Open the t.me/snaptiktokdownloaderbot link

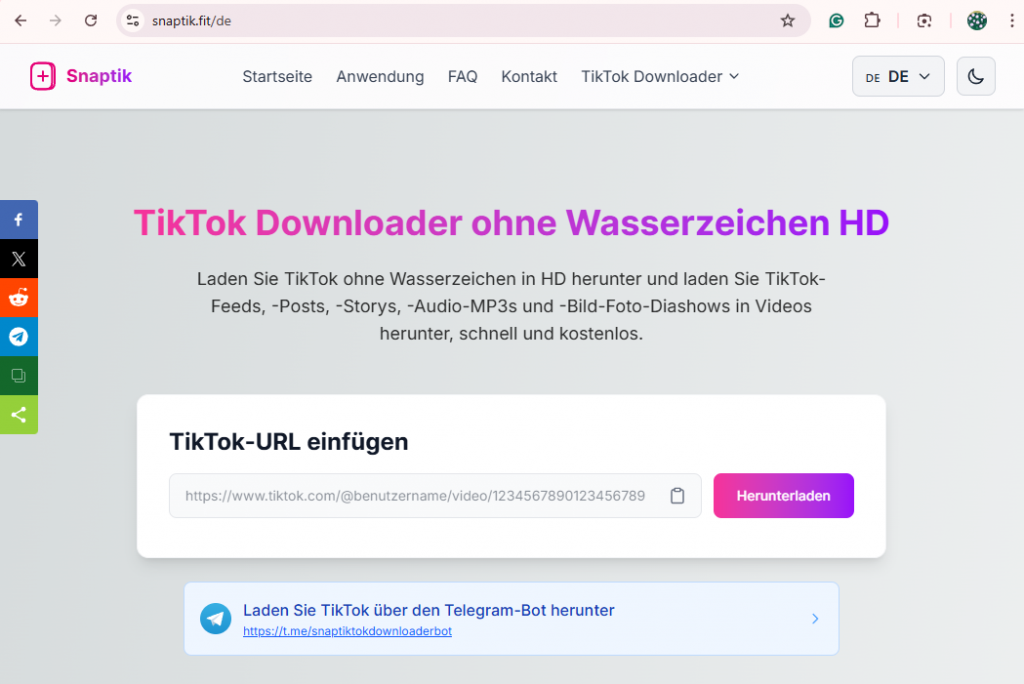coord(347,631)
